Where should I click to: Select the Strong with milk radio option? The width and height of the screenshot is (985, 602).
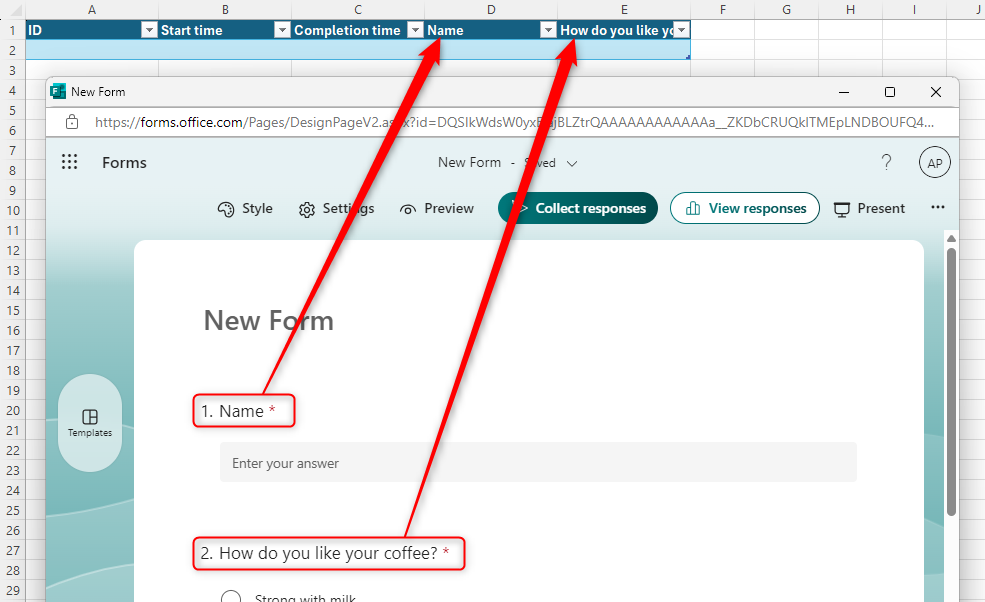pyautogui.click(x=231, y=595)
